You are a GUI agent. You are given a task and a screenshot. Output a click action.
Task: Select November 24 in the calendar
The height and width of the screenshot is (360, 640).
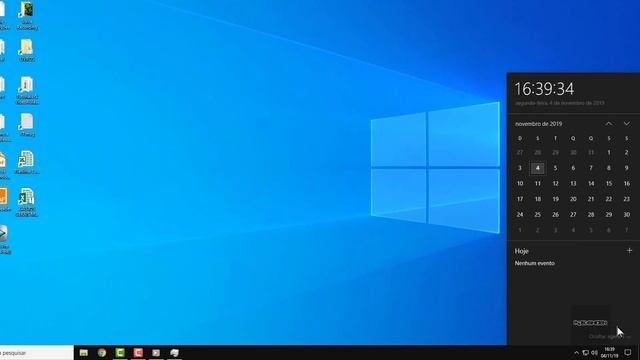[520, 215]
